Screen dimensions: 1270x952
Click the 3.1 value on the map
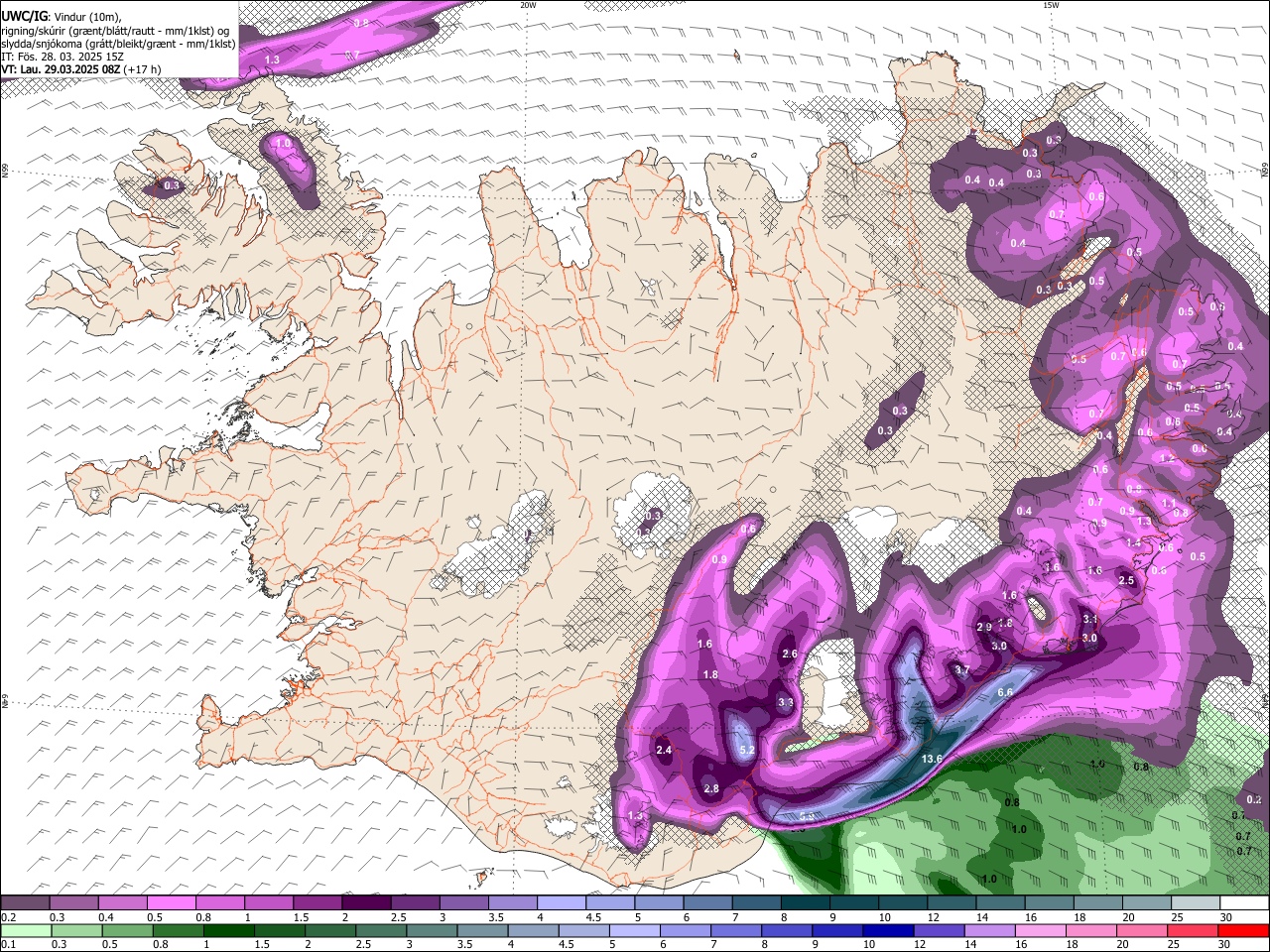tap(1089, 619)
